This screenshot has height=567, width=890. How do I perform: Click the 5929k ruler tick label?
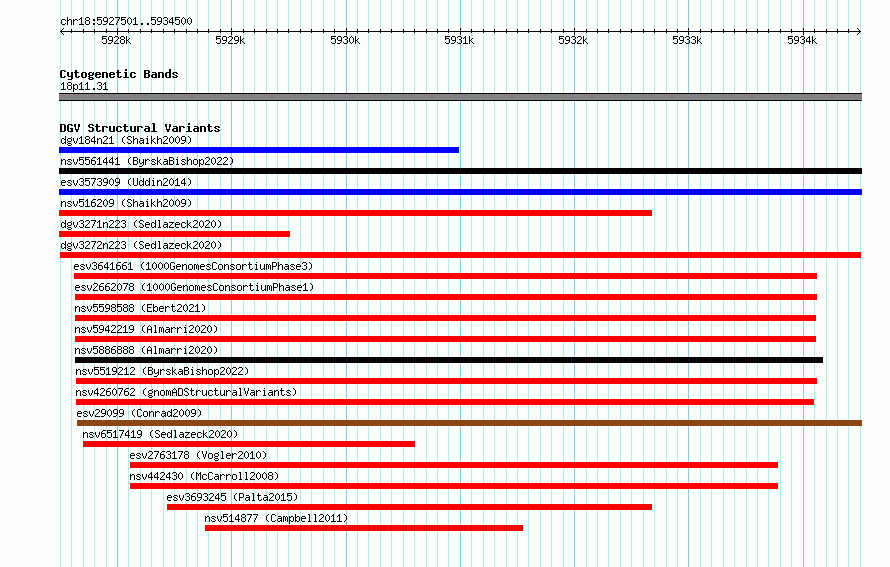click(230, 40)
